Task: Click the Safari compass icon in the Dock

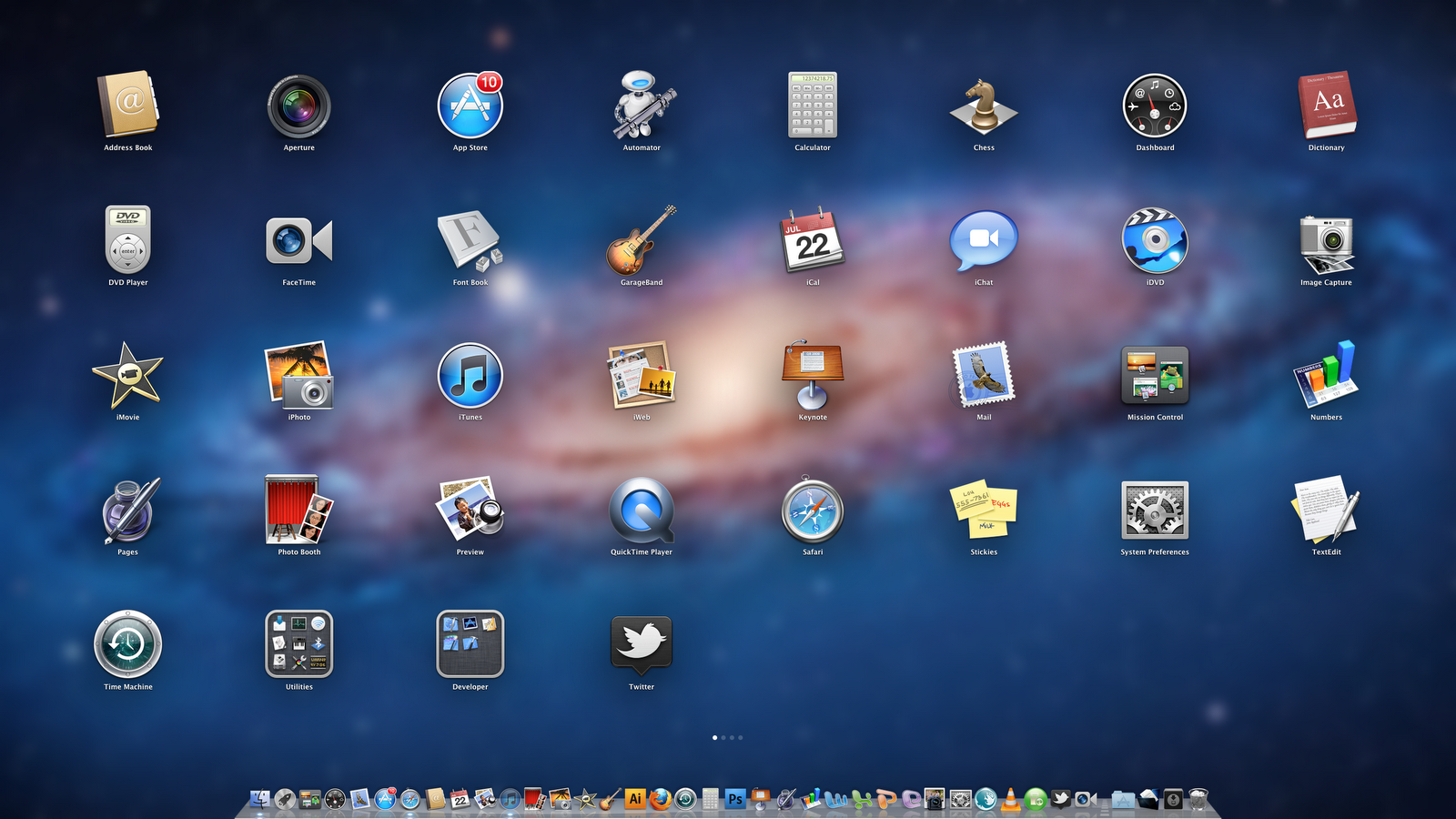Action: click(410, 799)
